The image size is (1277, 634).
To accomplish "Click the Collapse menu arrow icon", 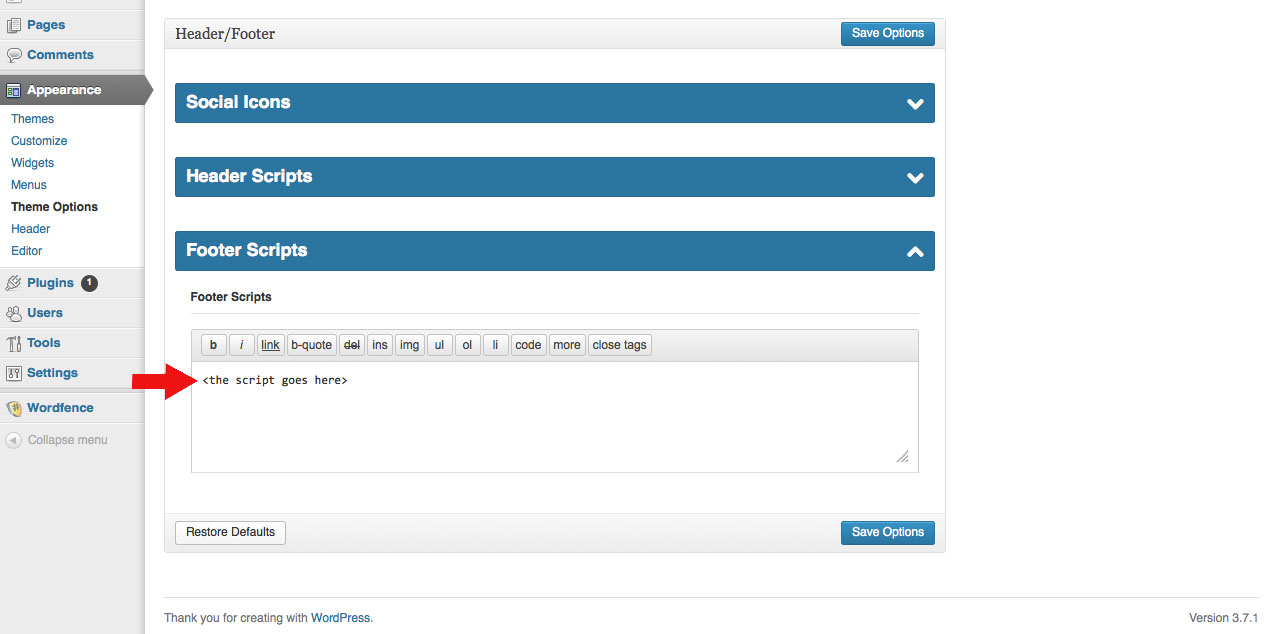I will [x=14, y=440].
